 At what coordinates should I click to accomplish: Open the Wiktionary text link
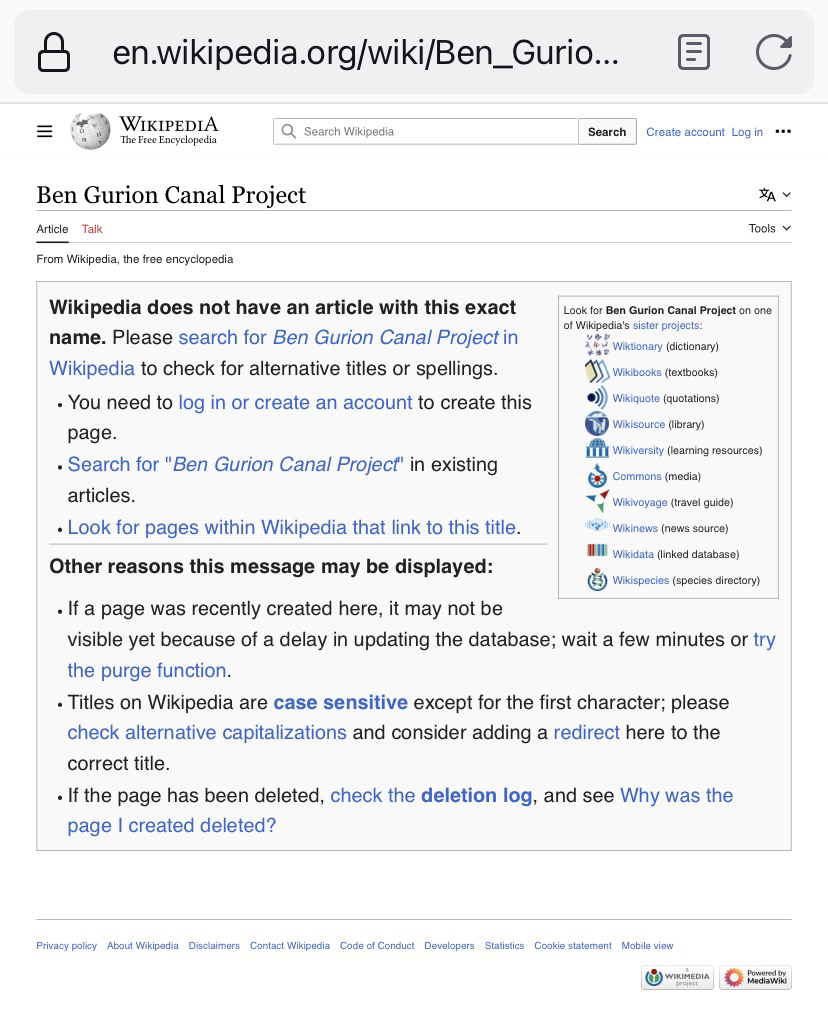coord(638,346)
